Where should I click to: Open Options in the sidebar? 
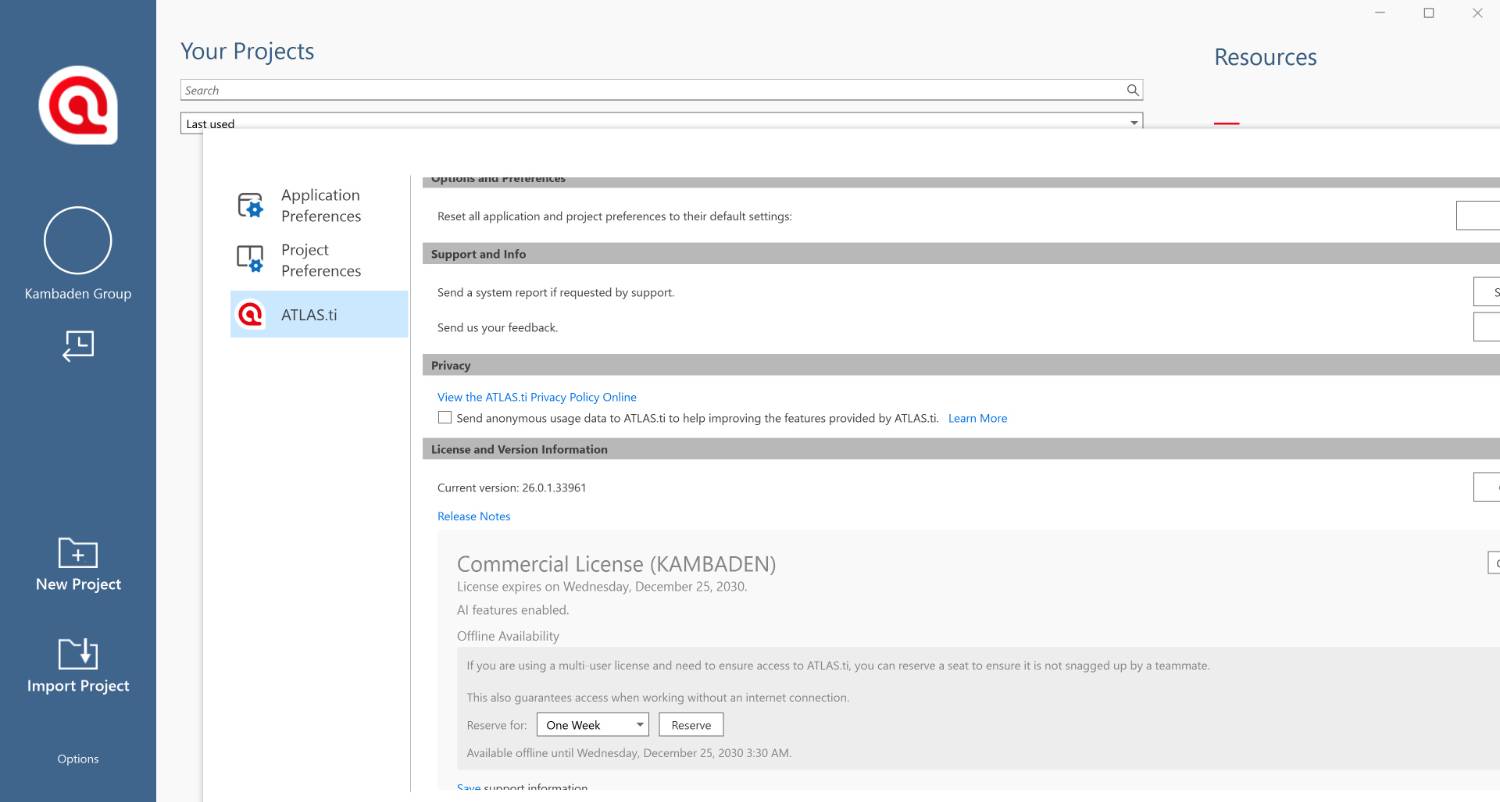coord(78,759)
